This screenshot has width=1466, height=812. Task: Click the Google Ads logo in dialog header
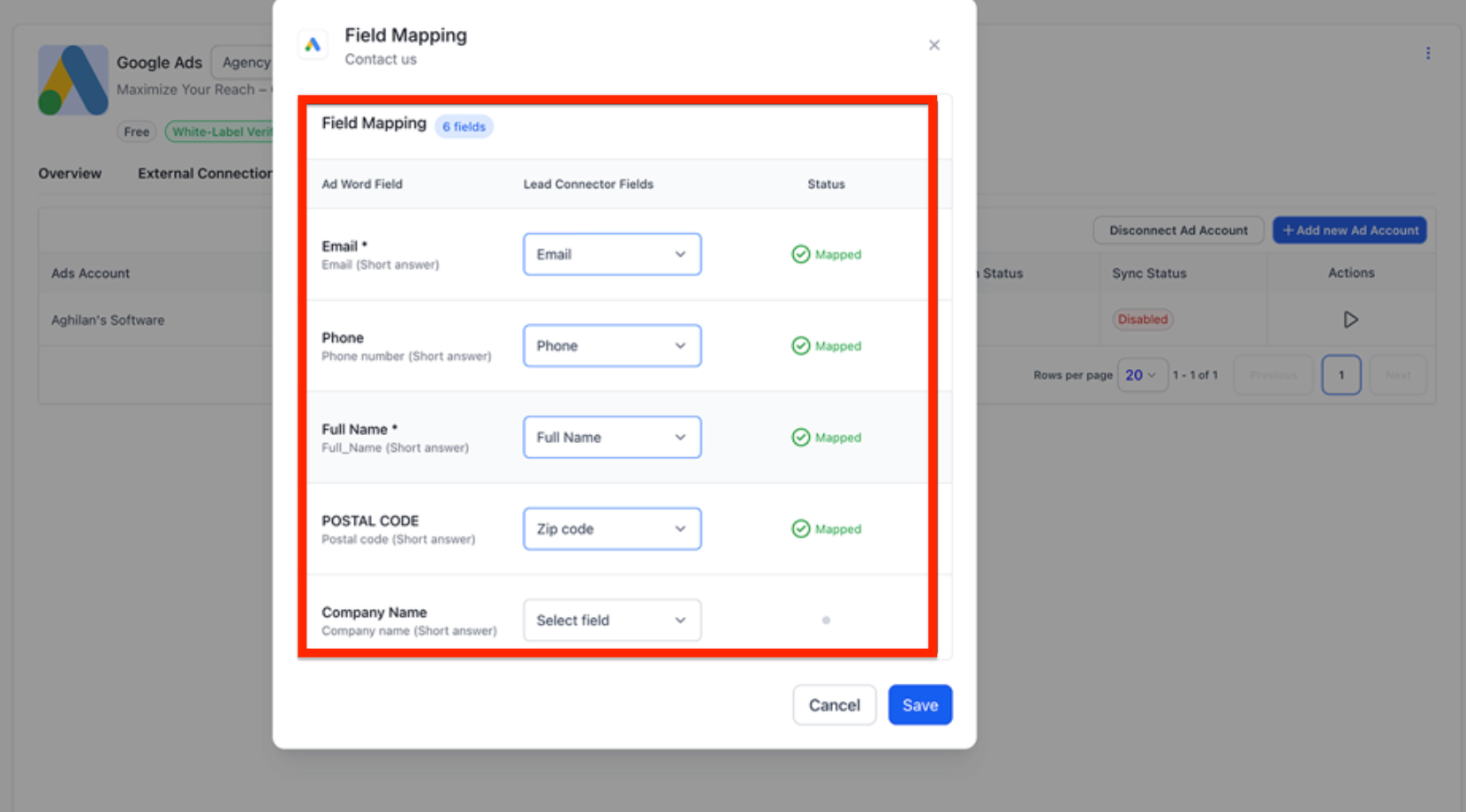(x=313, y=44)
